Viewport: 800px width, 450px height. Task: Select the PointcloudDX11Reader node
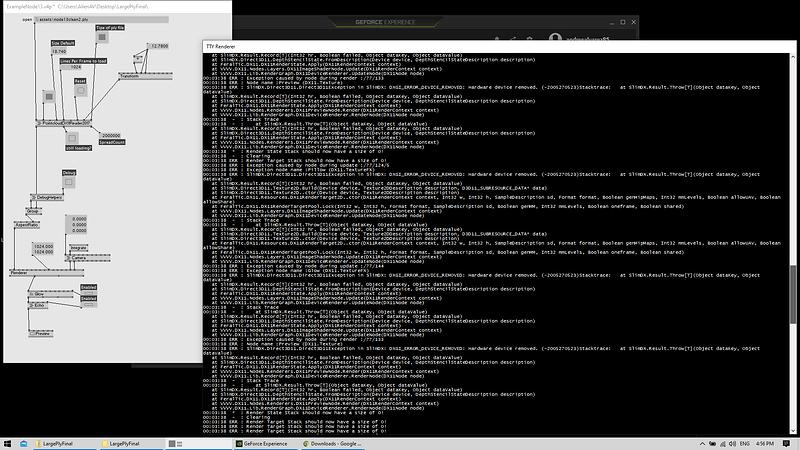coord(63,123)
